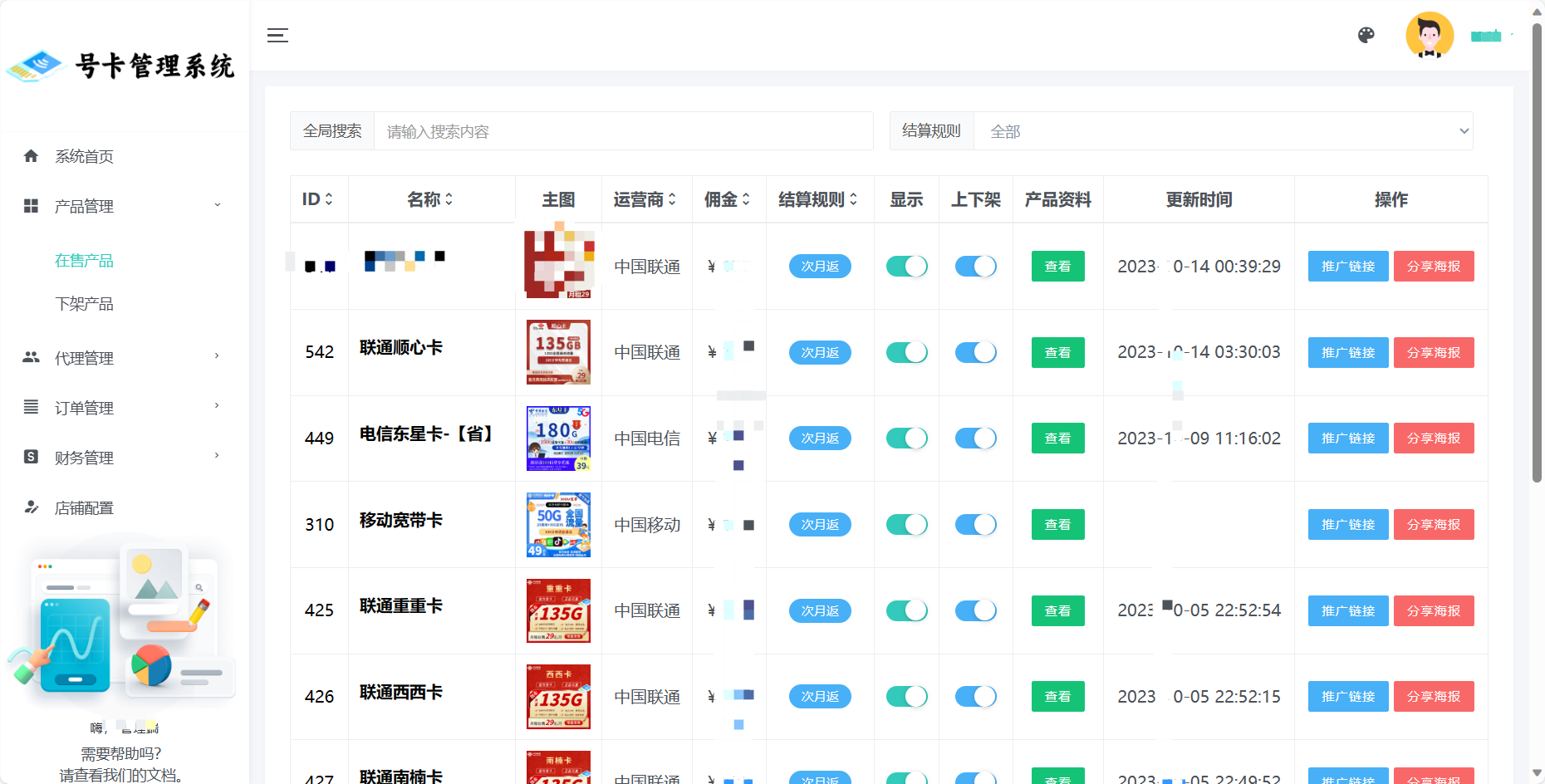Click 中国移动 operator cell
Viewport: 1545px width, 784px height.
tap(647, 525)
